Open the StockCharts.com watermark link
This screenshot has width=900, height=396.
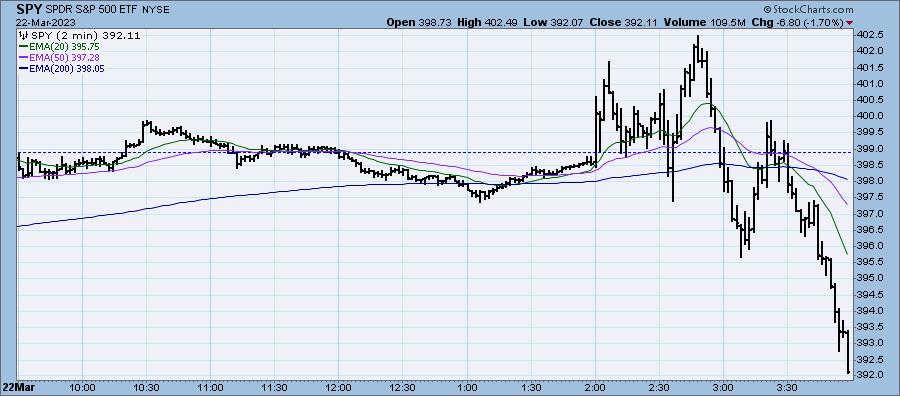[808, 10]
